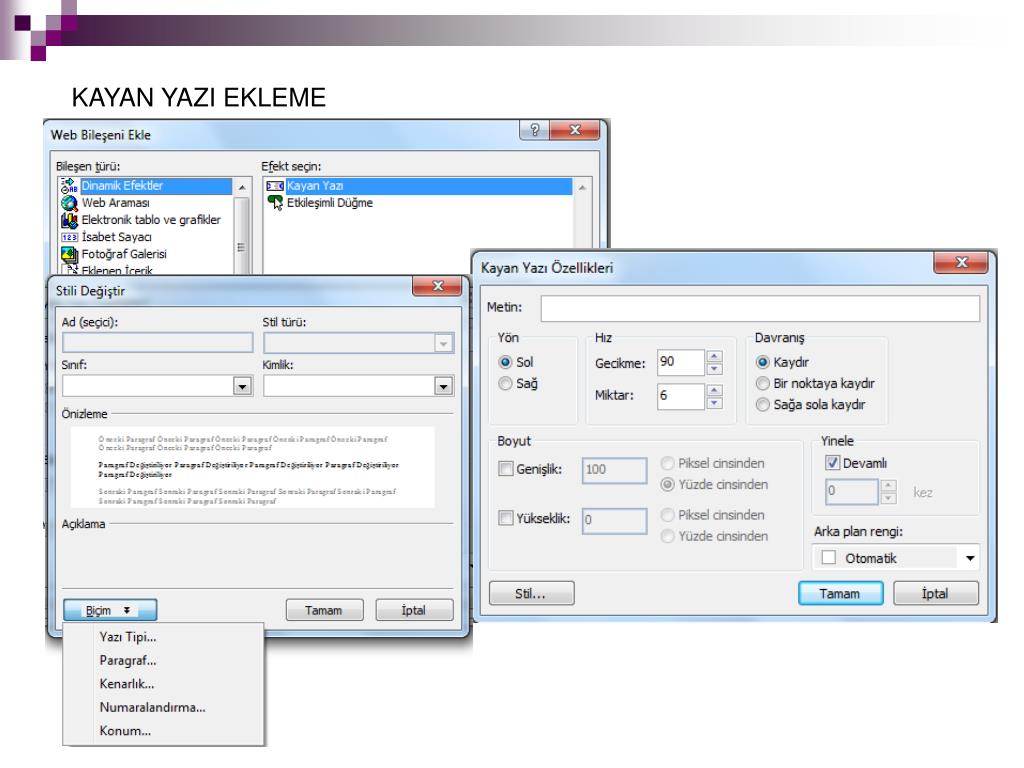Open the Biçim dropdown button

tap(110, 611)
